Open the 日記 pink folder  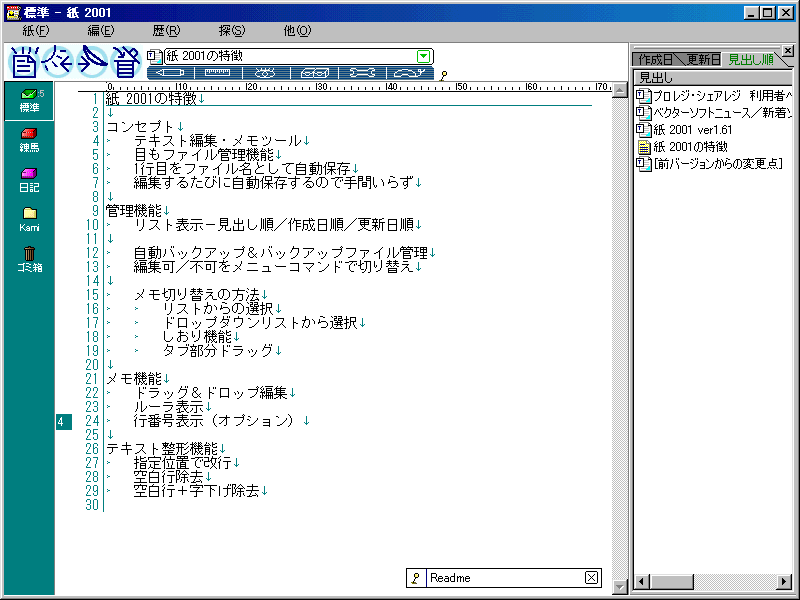29,180
